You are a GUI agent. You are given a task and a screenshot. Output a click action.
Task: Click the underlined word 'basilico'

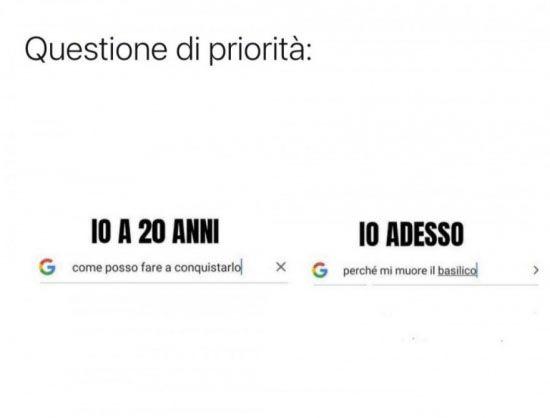point(457,271)
